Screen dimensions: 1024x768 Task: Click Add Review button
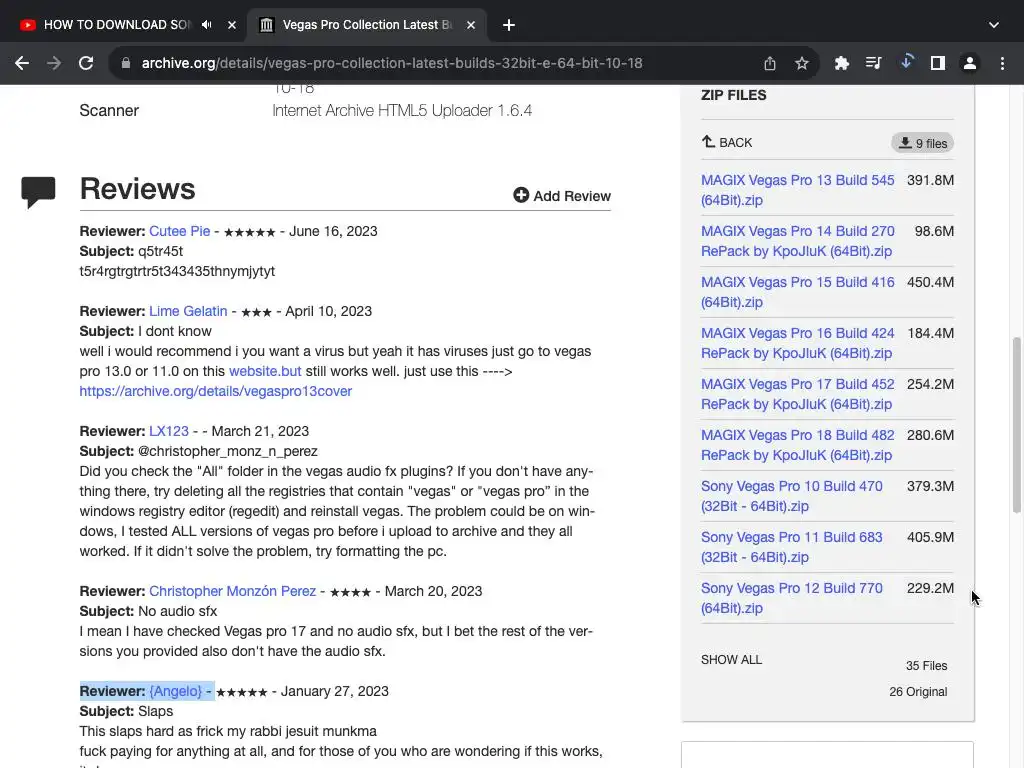coord(562,196)
